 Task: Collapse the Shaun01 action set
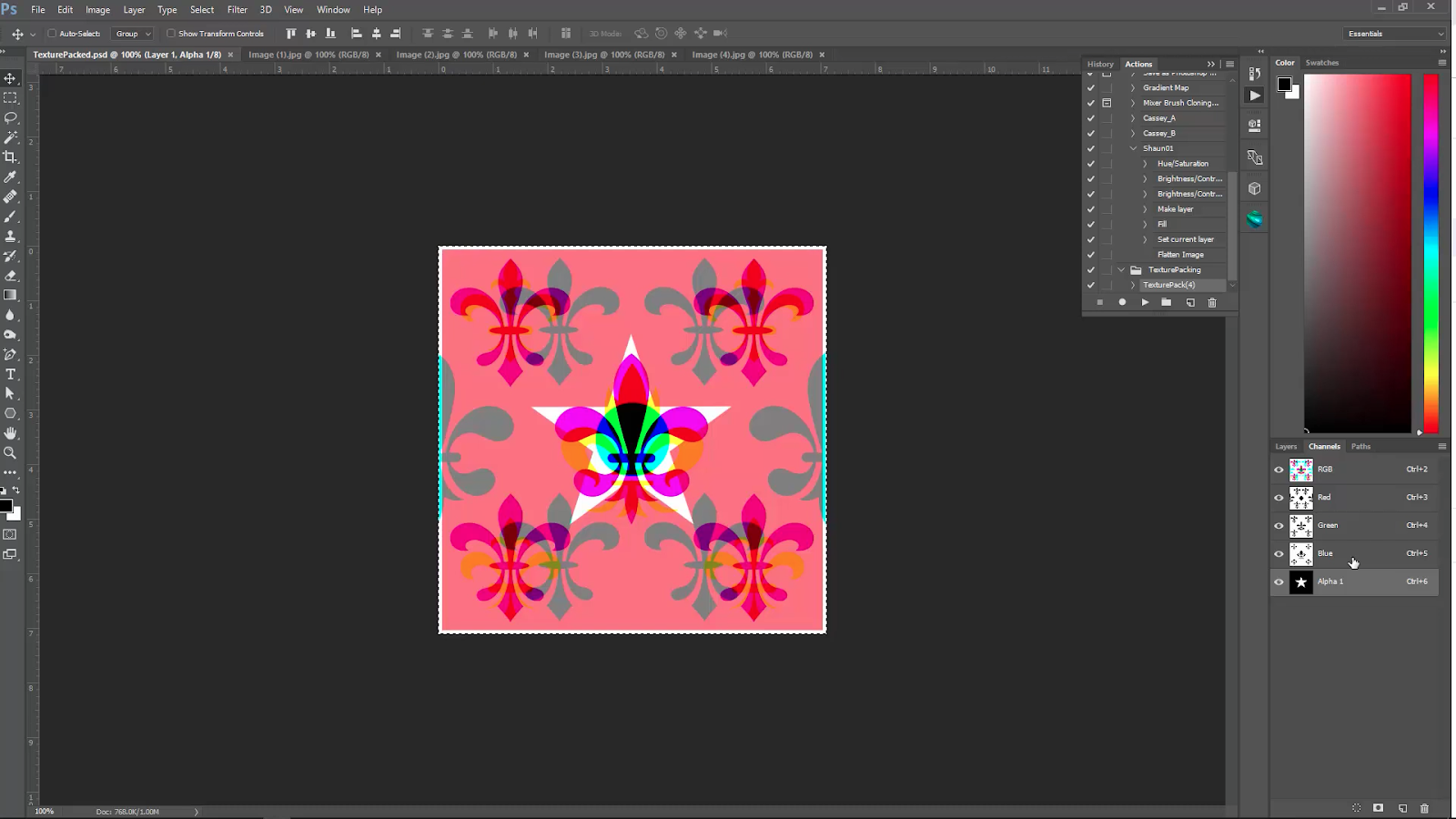click(x=1135, y=147)
